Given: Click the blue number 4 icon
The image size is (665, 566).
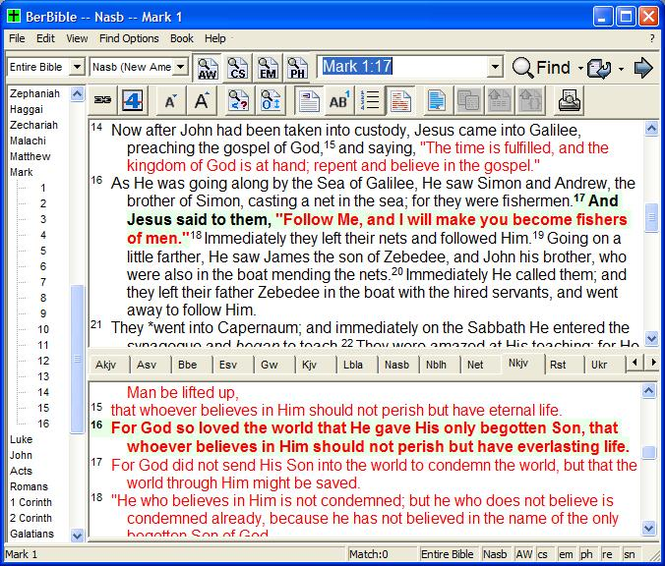Looking at the screenshot, I should tap(133, 100).
